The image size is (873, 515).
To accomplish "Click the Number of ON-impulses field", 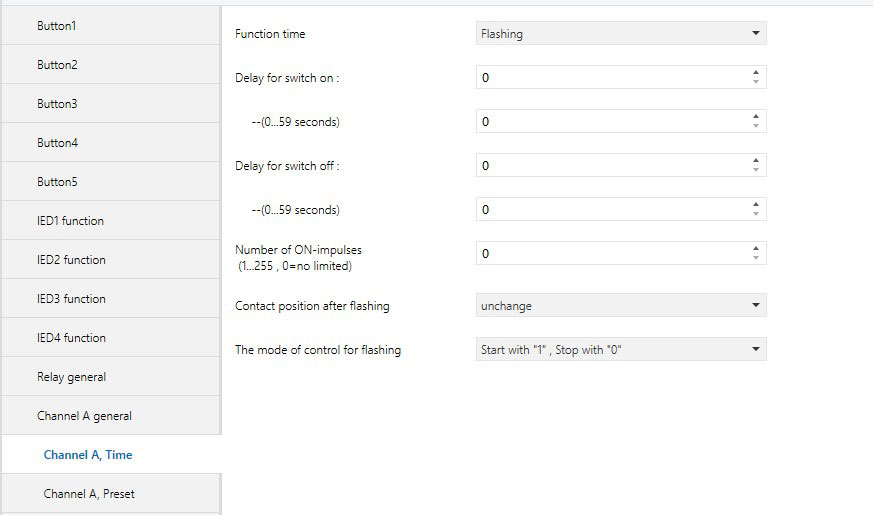I will coord(612,254).
